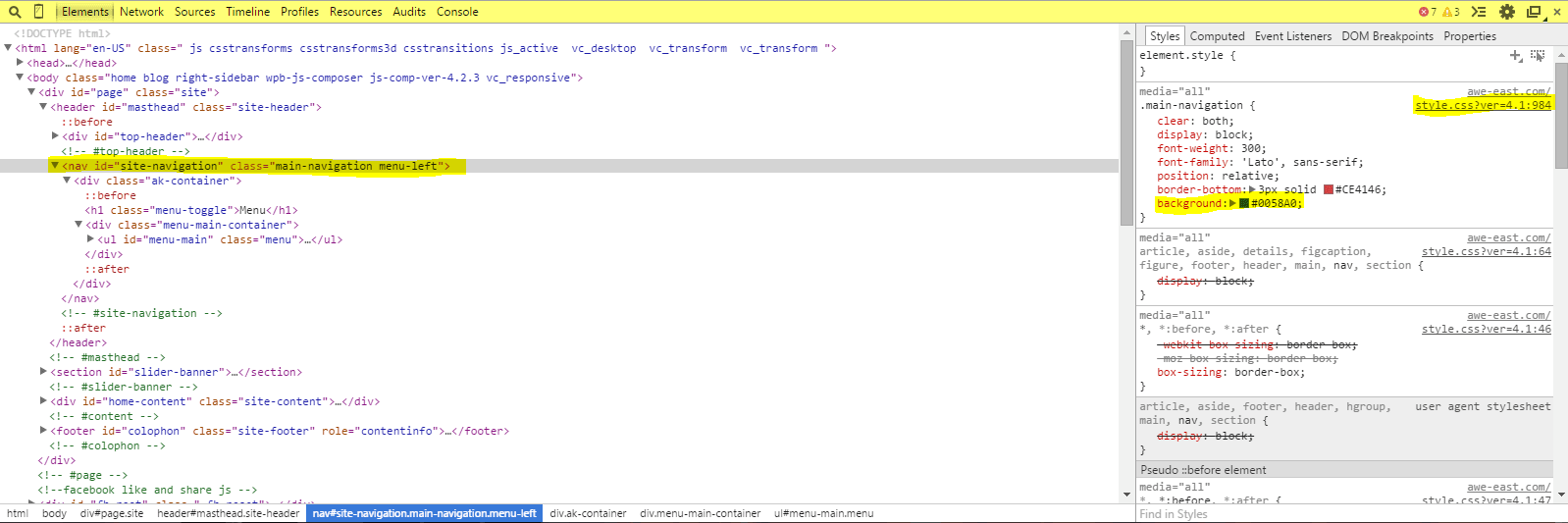Click Toggle Element State icon
The image size is (1568, 523).
coord(1538,56)
